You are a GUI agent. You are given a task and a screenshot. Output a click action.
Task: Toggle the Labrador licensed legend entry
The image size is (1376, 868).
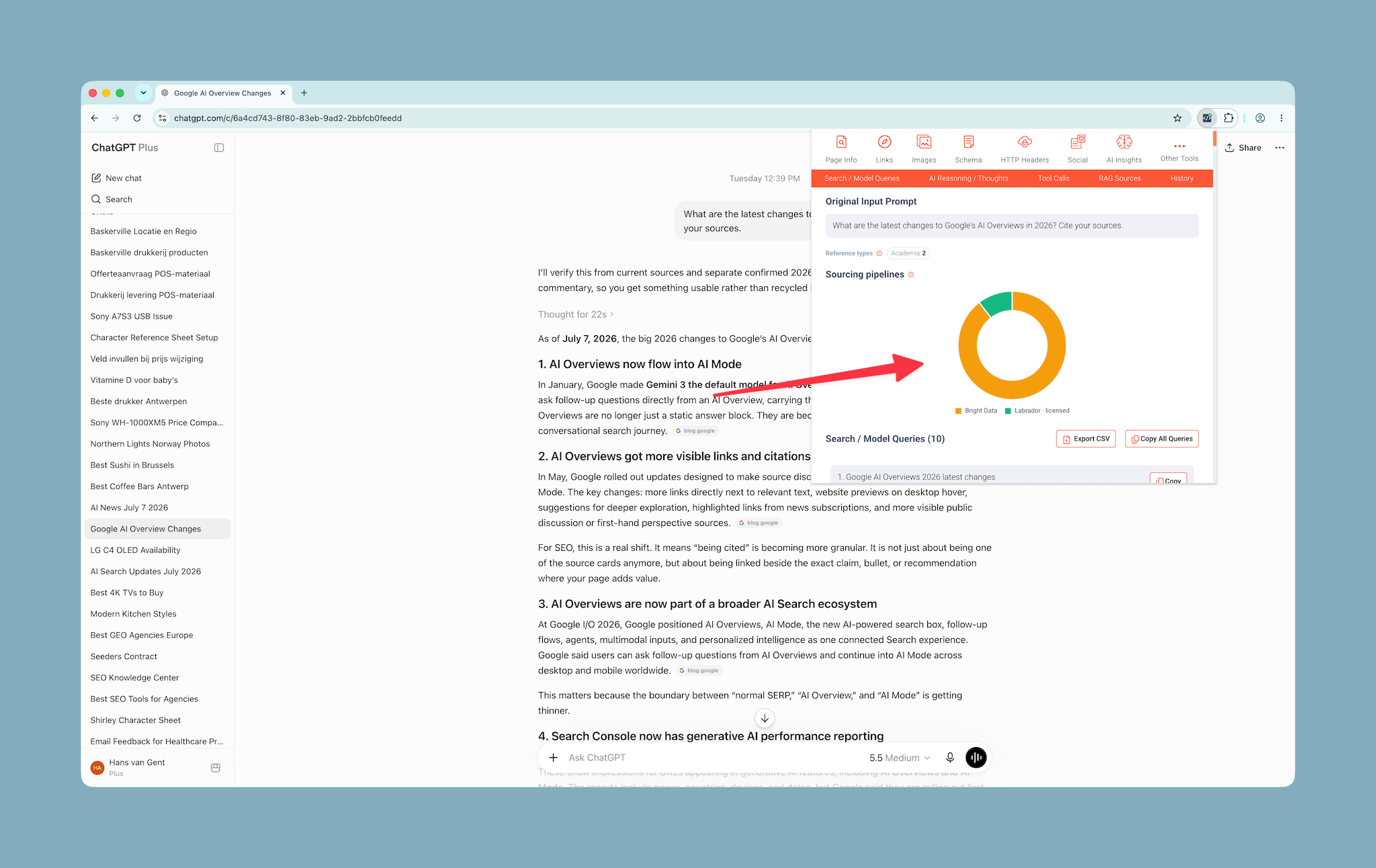coord(1037,410)
